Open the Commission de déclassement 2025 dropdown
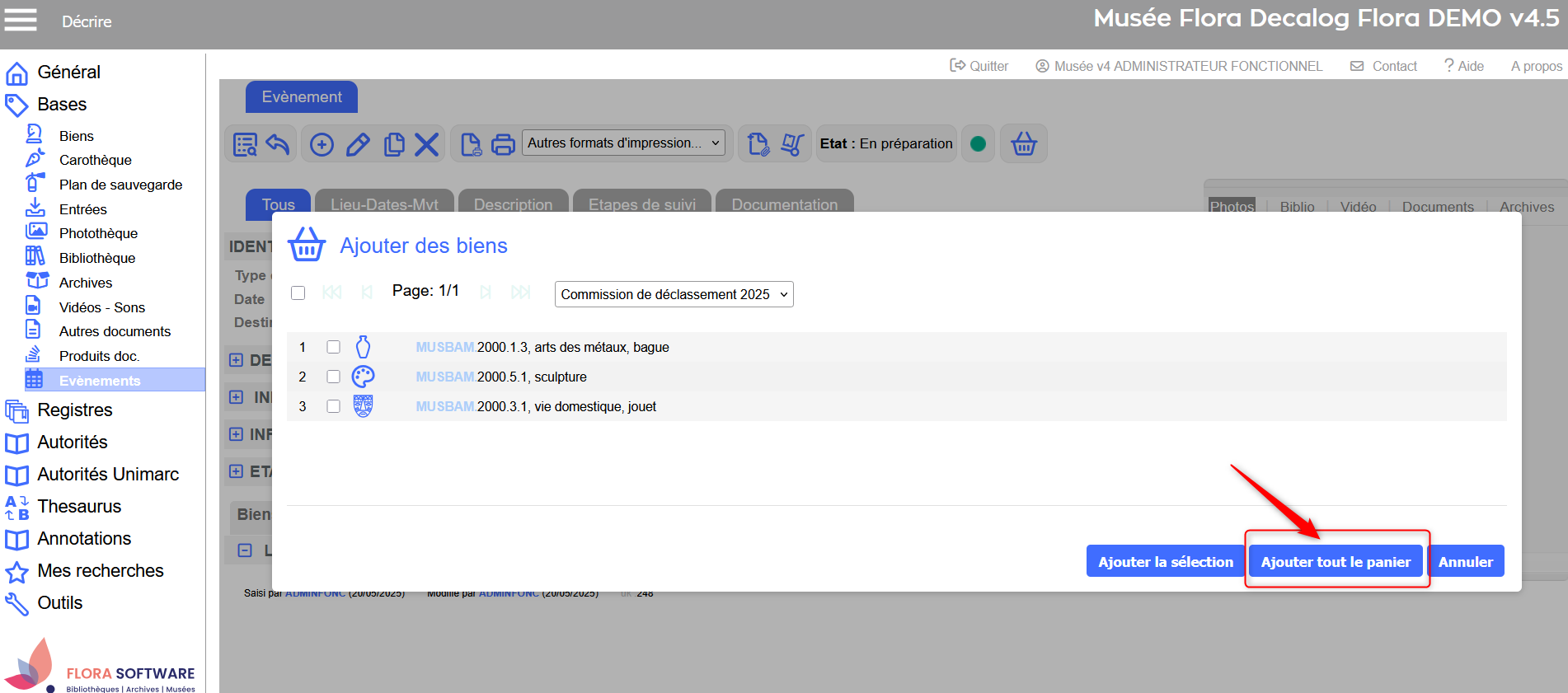The width and height of the screenshot is (1568, 693). (674, 294)
